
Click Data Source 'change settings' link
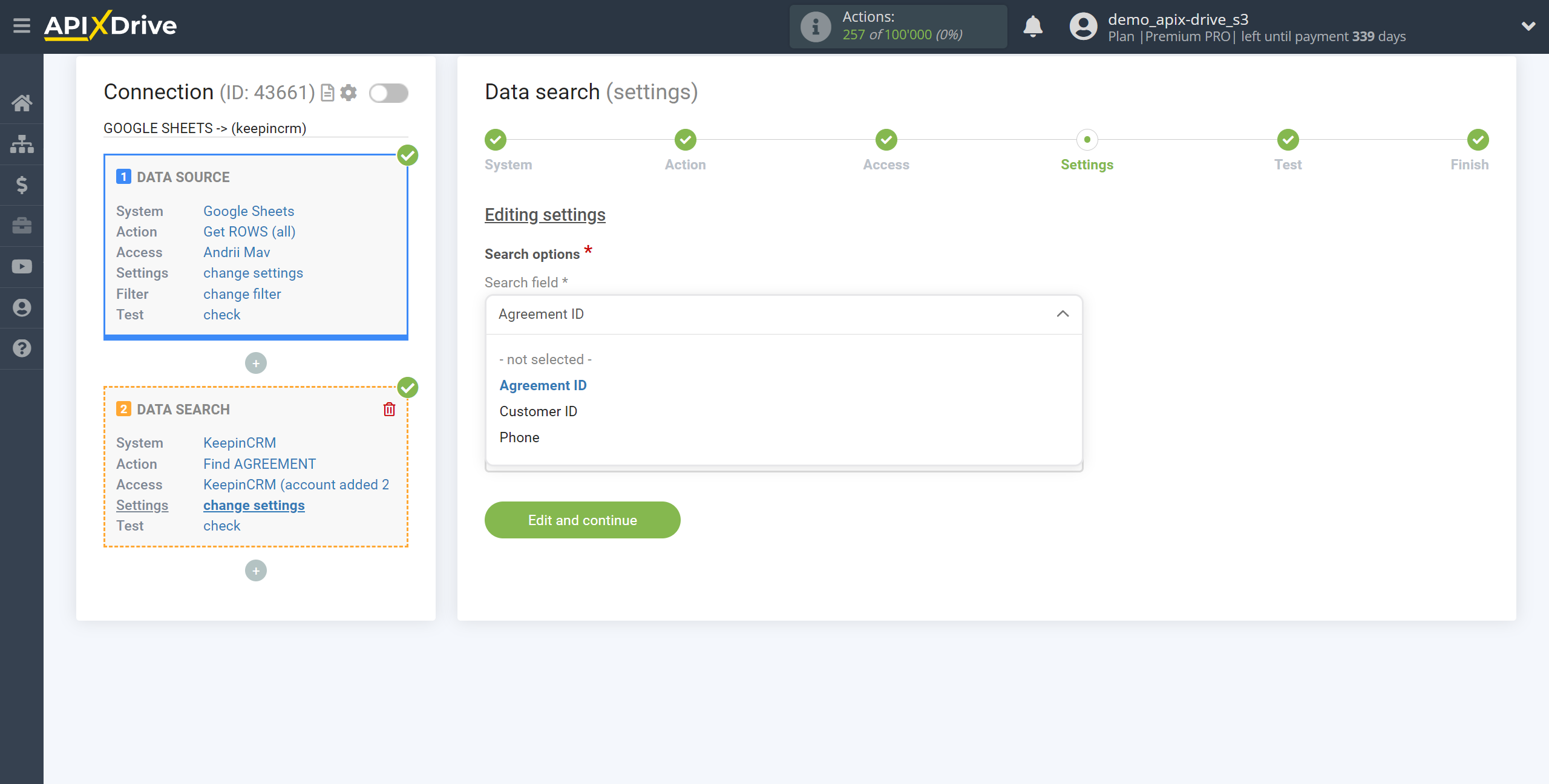click(x=253, y=273)
